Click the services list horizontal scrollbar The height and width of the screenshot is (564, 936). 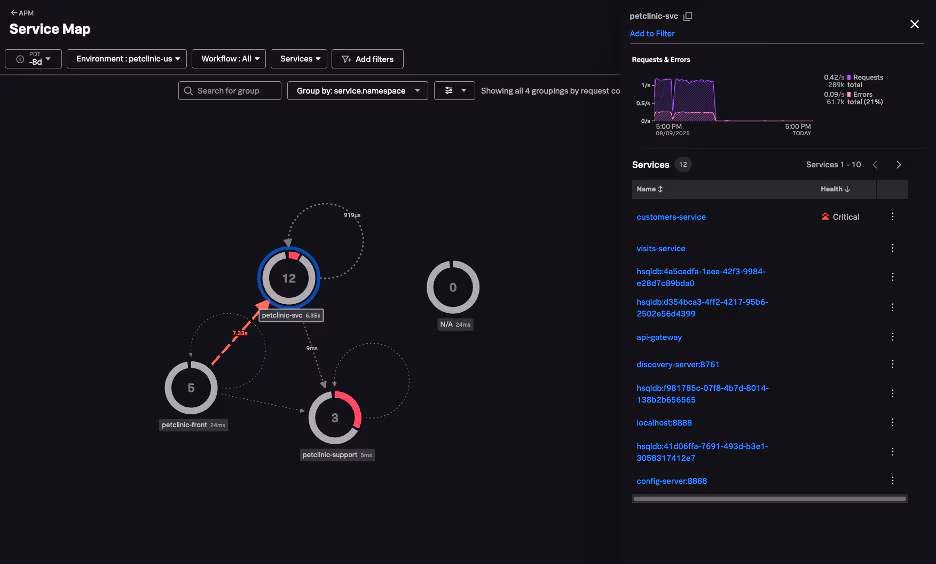769,498
